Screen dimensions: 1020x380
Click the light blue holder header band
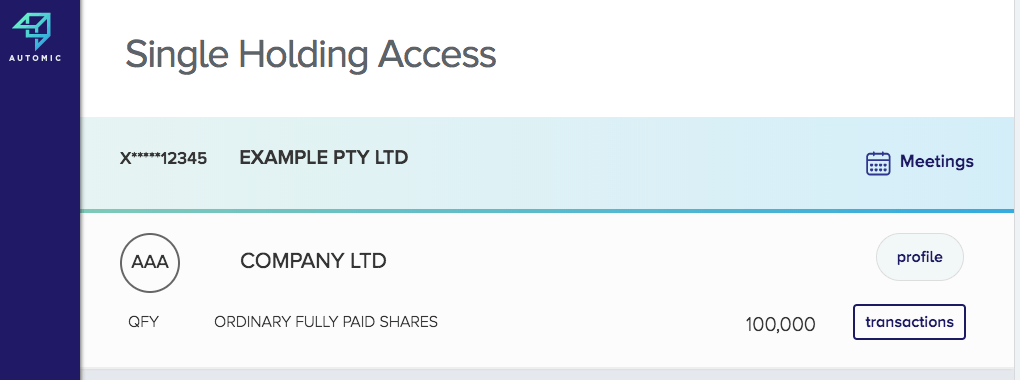[547, 163]
